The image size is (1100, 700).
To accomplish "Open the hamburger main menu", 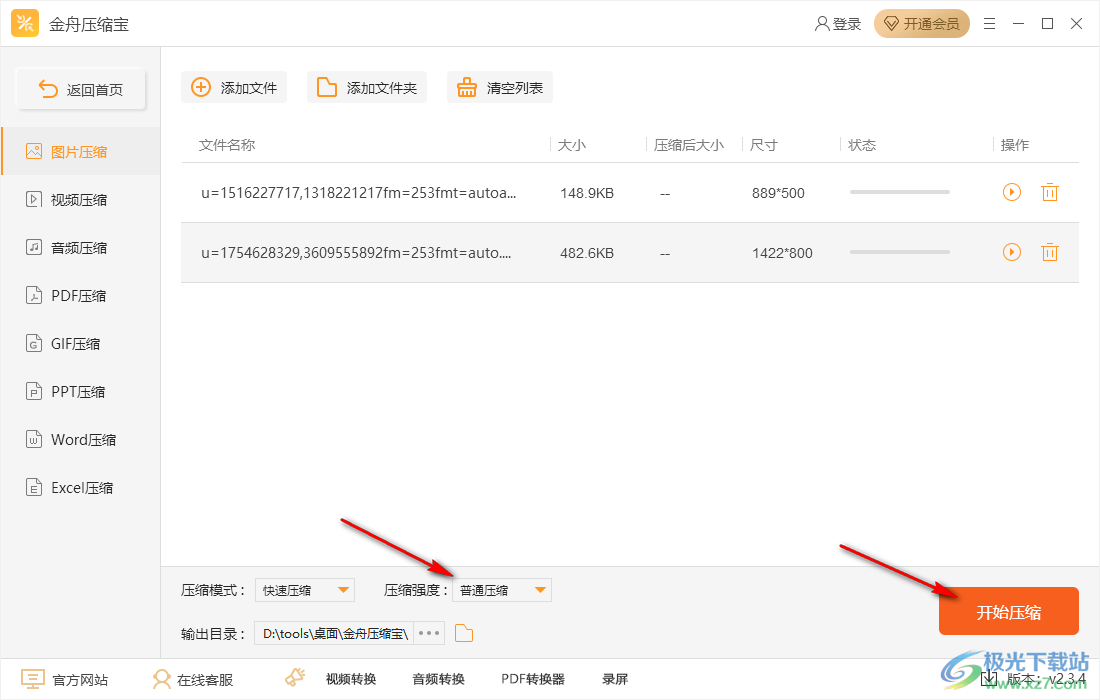I will [x=989, y=24].
